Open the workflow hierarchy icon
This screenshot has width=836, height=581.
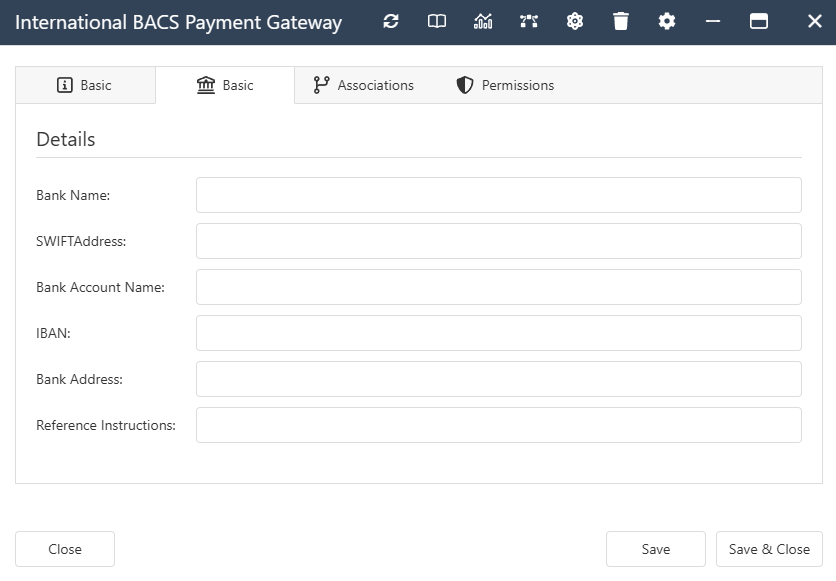(x=529, y=21)
